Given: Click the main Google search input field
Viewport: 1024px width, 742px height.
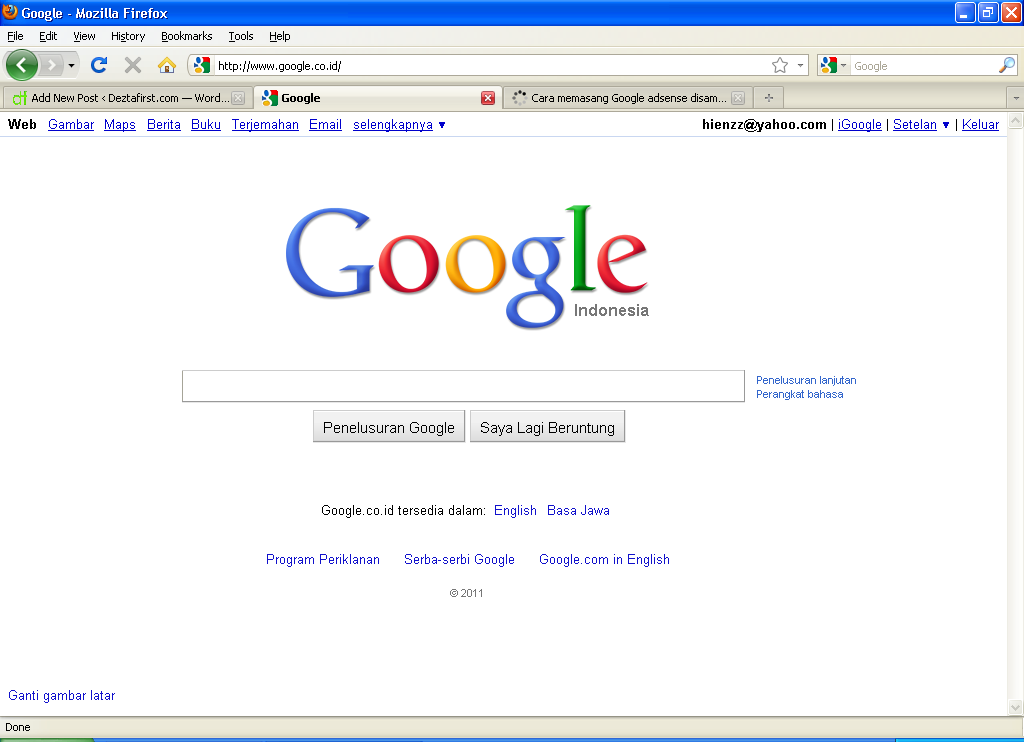Looking at the screenshot, I should (463, 386).
